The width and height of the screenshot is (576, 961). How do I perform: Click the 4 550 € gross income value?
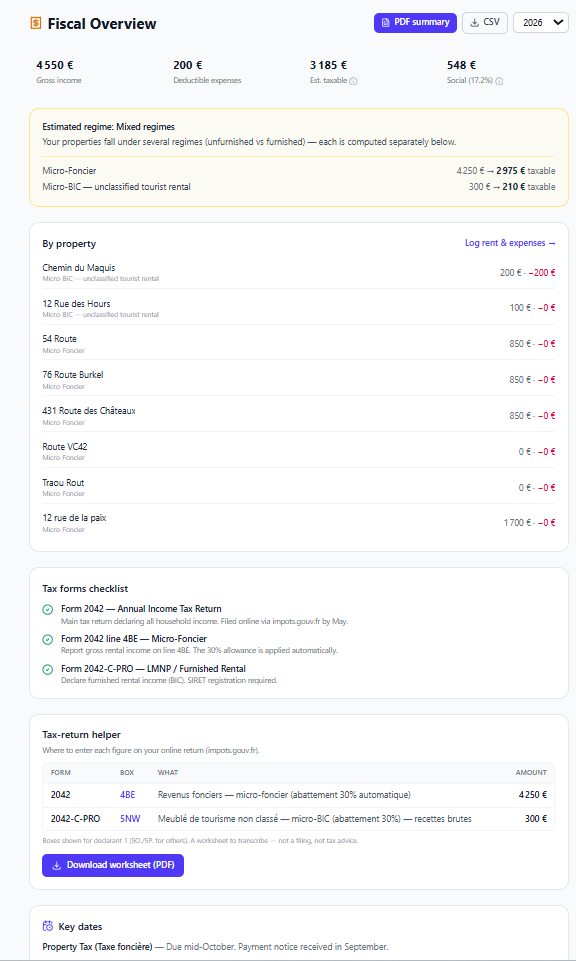point(55,65)
